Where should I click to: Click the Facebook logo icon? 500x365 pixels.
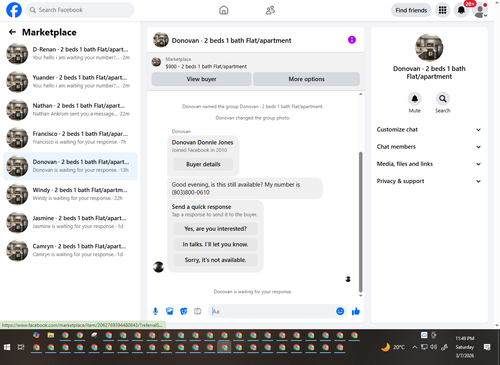coord(14,10)
